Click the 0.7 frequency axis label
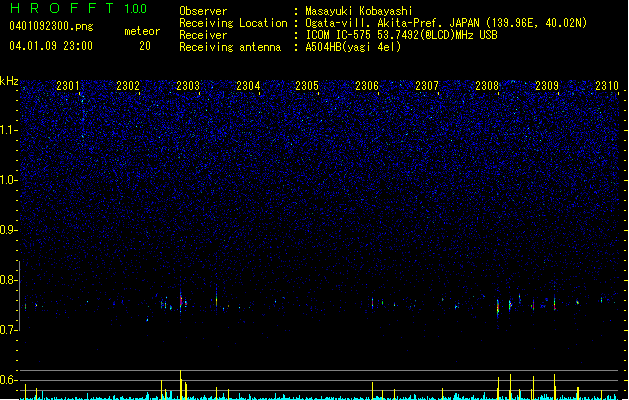This screenshot has height=400, width=629. 8,330
